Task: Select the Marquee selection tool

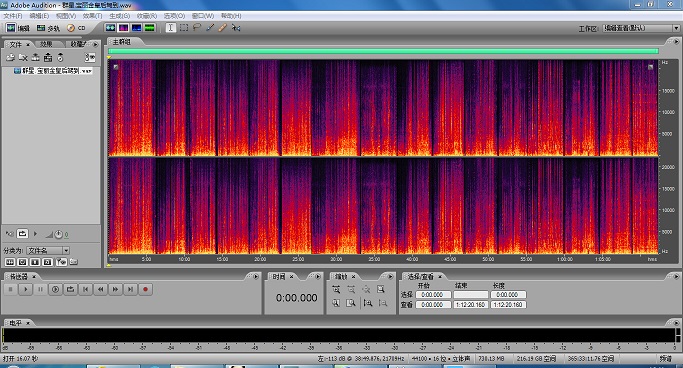Action: (x=184, y=28)
